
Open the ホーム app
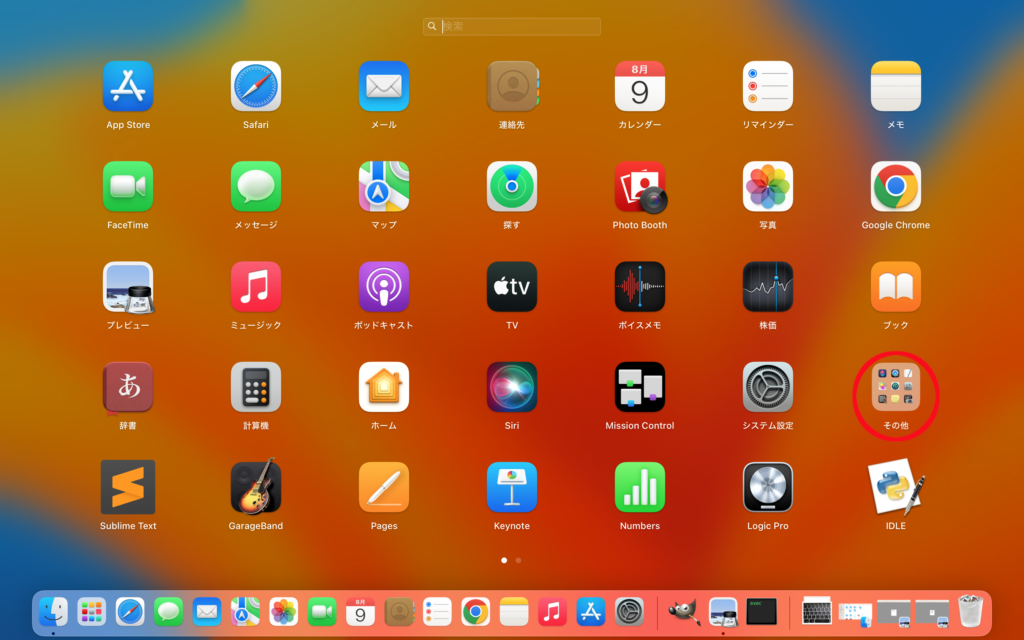[x=384, y=387]
